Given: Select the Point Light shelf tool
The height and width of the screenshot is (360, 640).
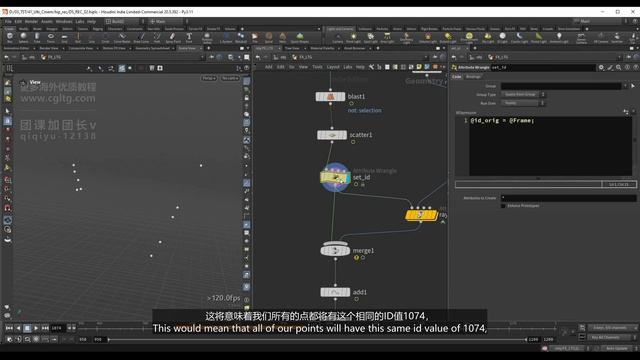Looking at the screenshot, I should click(x=353, y=38).
